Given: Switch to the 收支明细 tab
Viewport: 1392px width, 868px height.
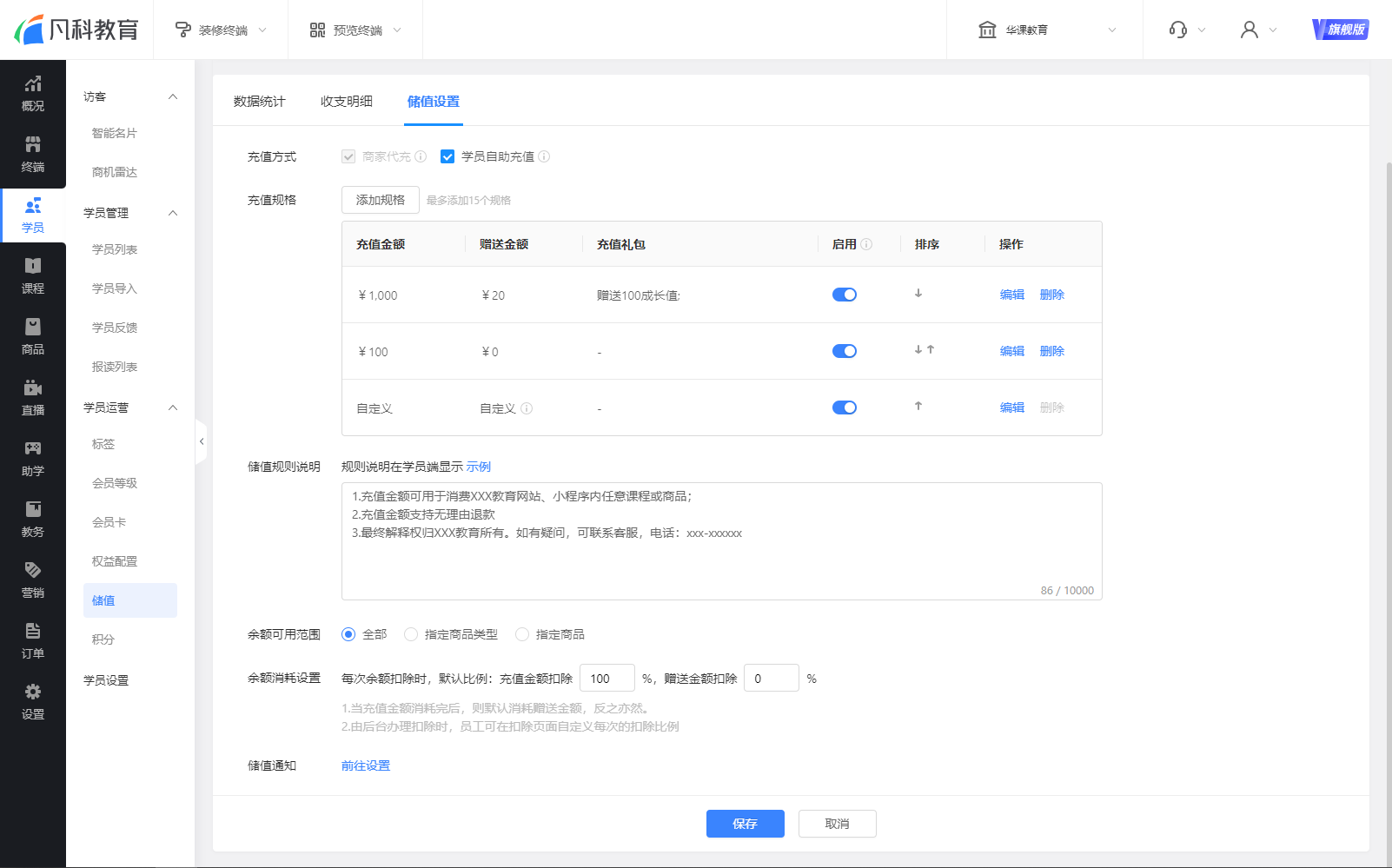Looking at the screenshot, I should point(347,101).
